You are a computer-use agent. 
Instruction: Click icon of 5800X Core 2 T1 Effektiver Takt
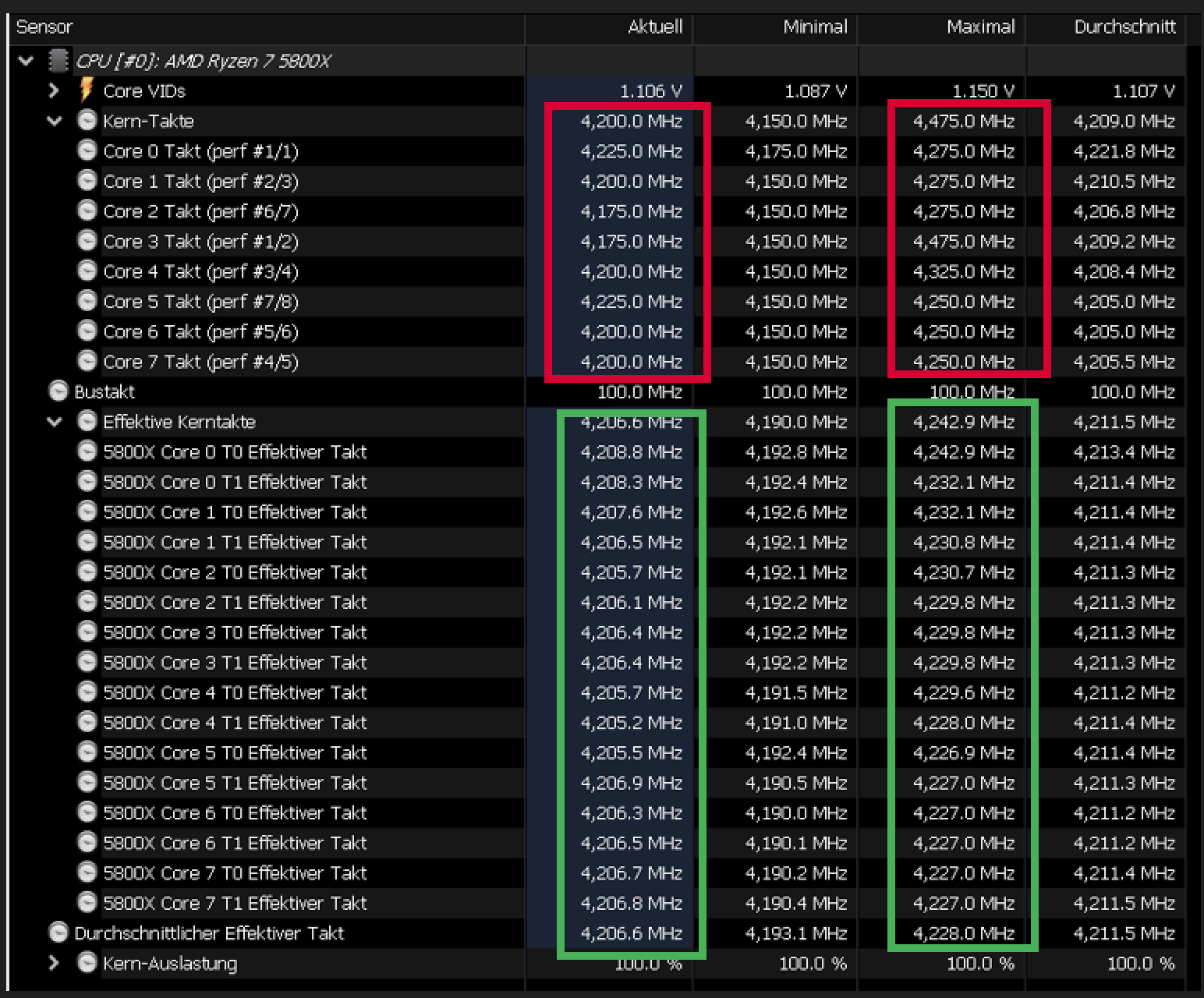click(87, 601)
